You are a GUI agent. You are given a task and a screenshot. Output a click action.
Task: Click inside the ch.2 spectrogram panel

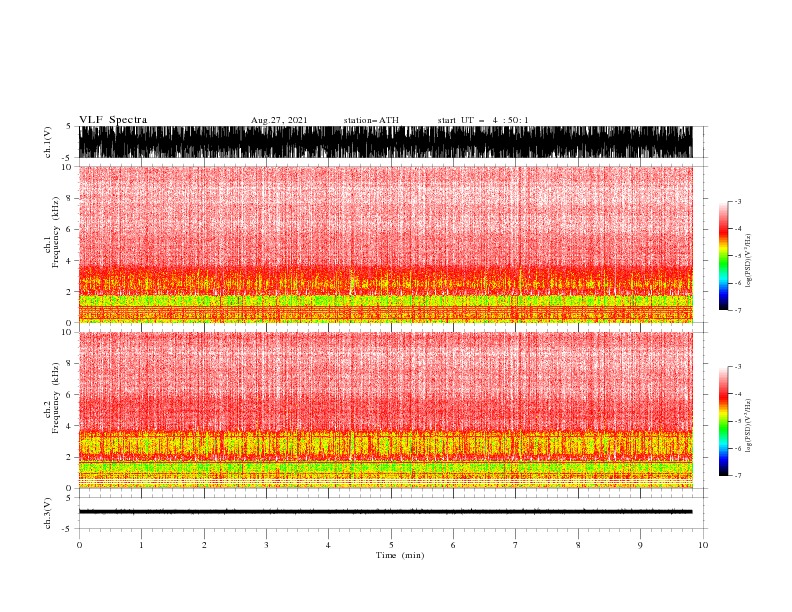pos(385,410)
